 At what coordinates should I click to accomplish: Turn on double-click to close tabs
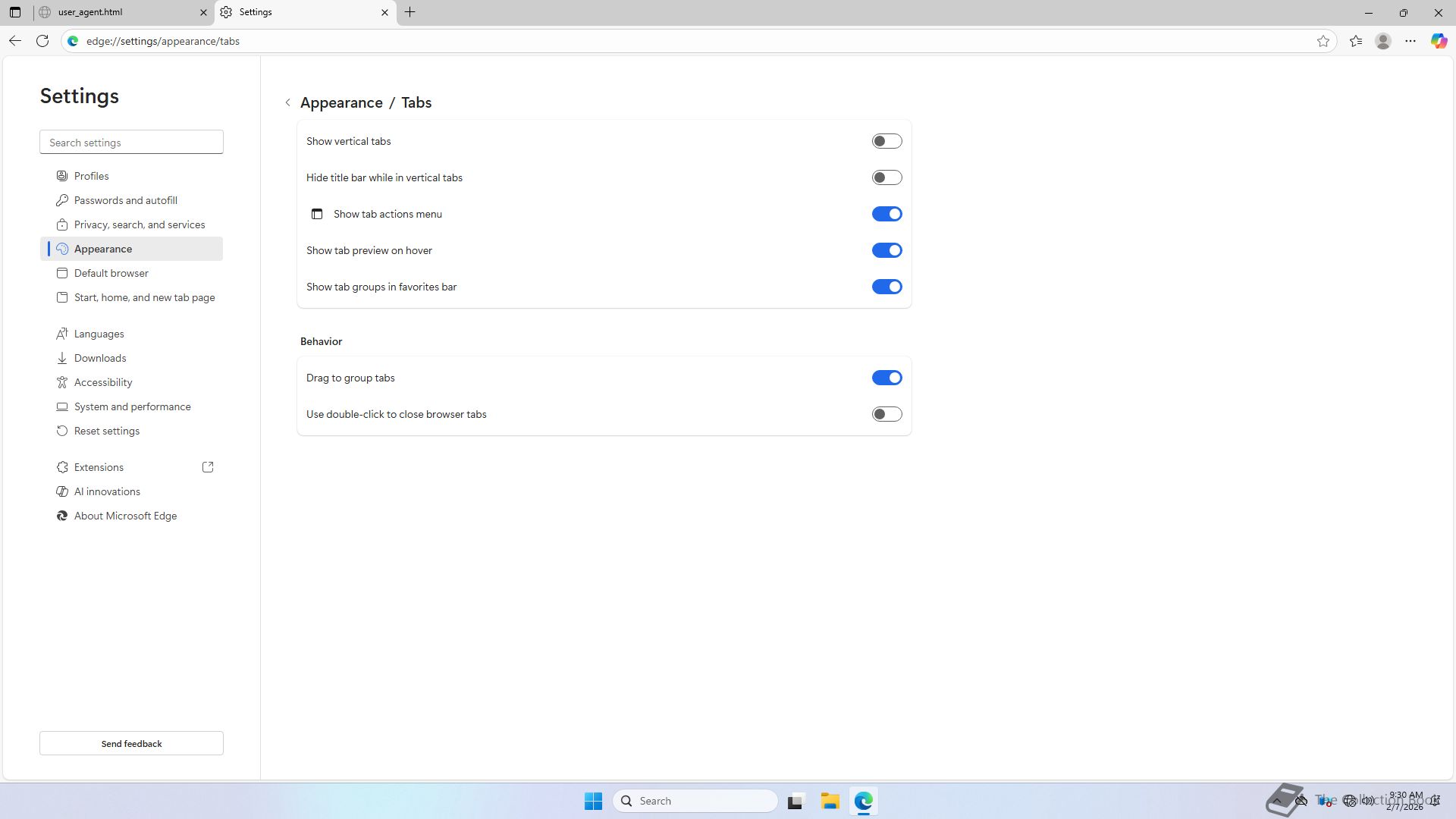click(x=886, y=414)
